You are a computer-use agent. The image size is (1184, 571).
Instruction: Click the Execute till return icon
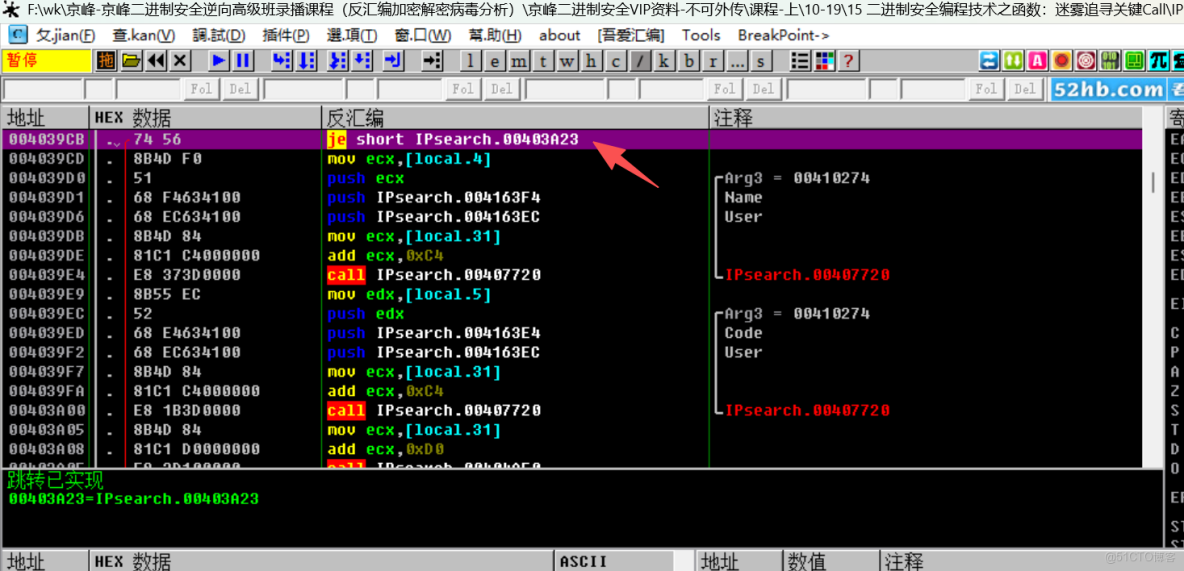click(393, 61)
